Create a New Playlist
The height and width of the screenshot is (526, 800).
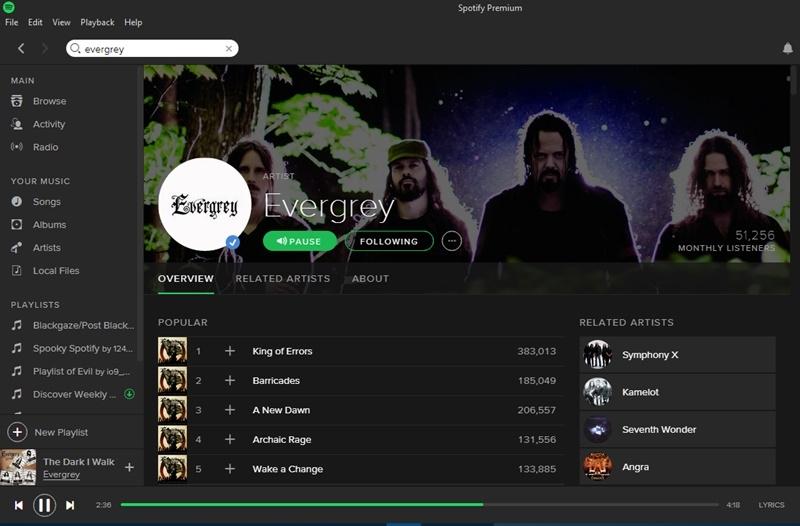click(x=48, y=432)
